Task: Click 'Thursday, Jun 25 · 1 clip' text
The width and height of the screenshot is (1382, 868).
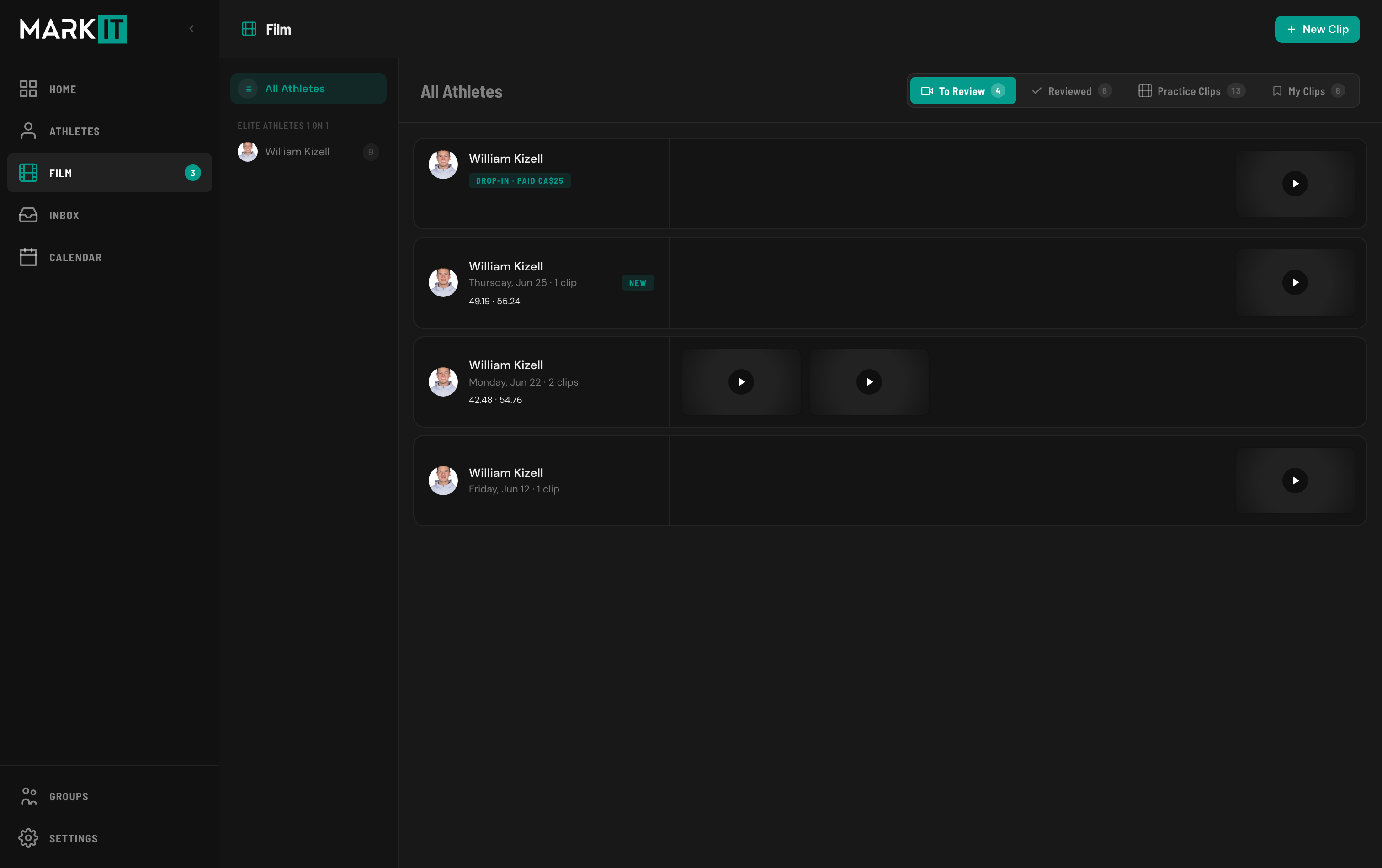Action: pos(523,283)
